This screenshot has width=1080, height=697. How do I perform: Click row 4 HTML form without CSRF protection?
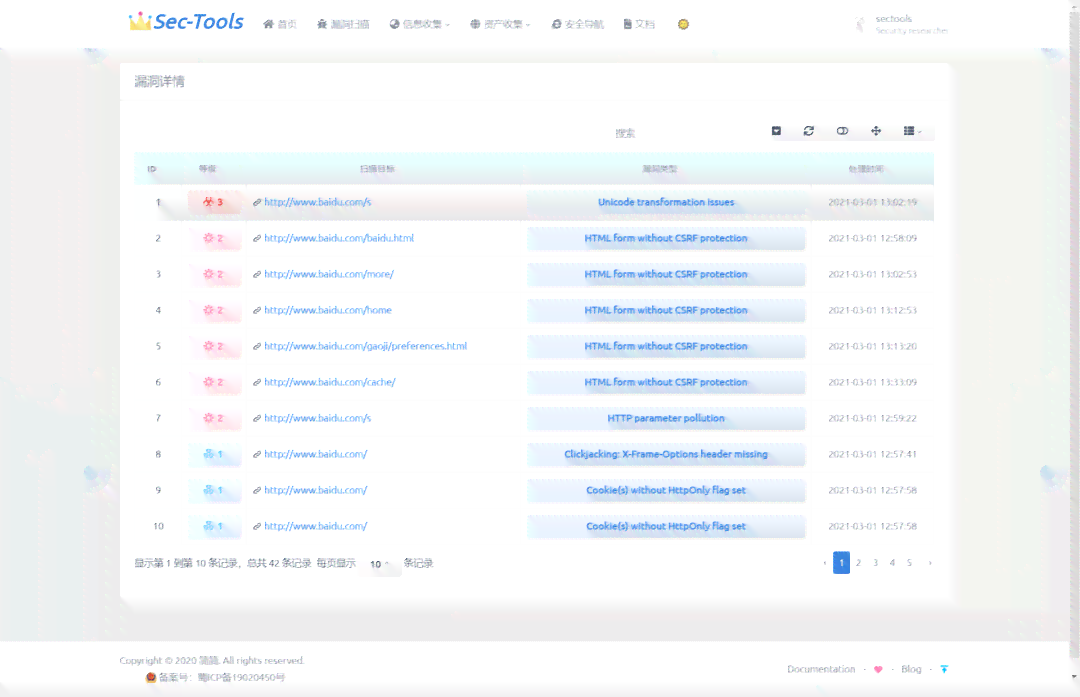(x=666, y=310)
